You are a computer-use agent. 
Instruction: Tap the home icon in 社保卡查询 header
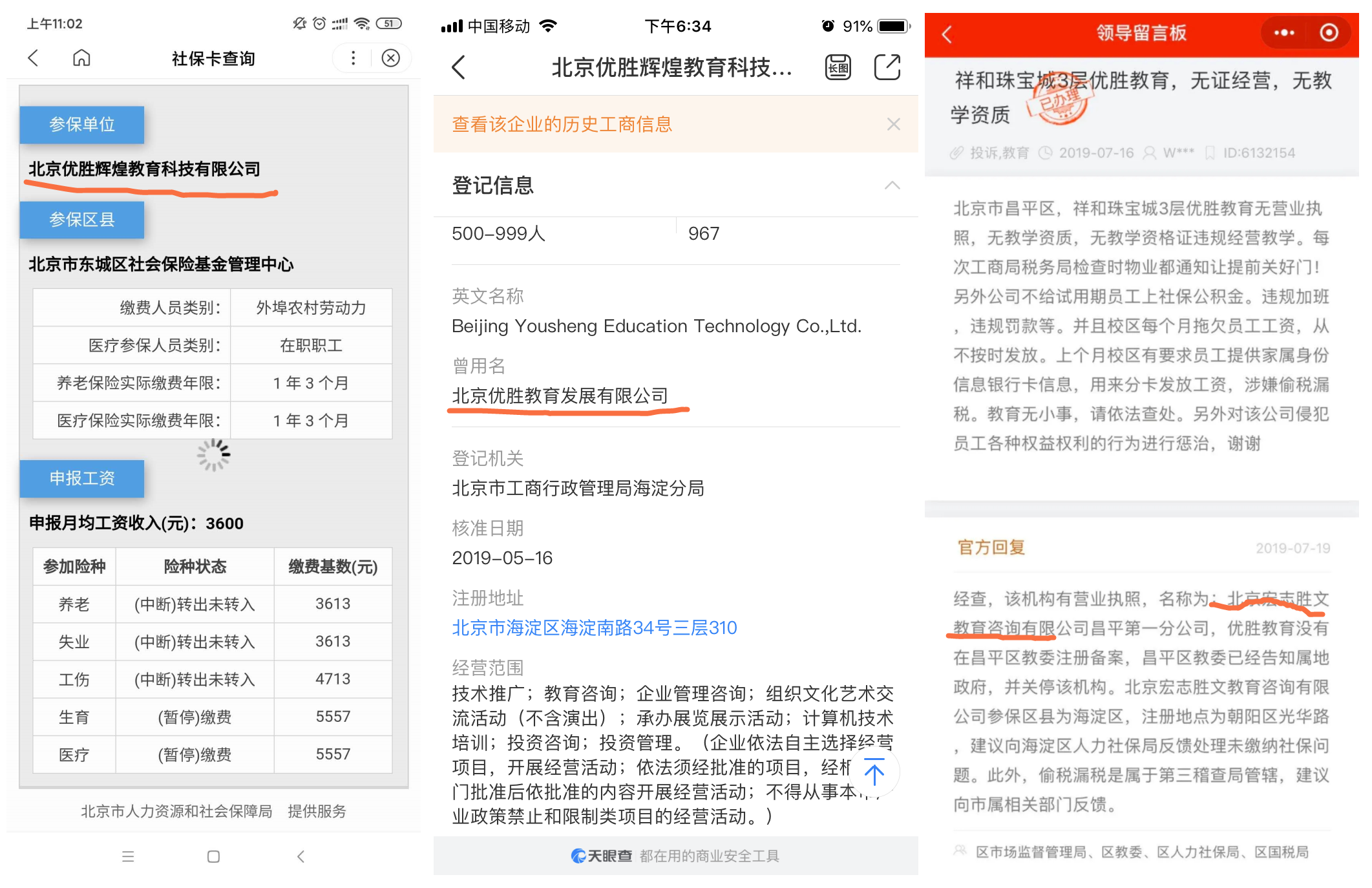coord(81,58)
